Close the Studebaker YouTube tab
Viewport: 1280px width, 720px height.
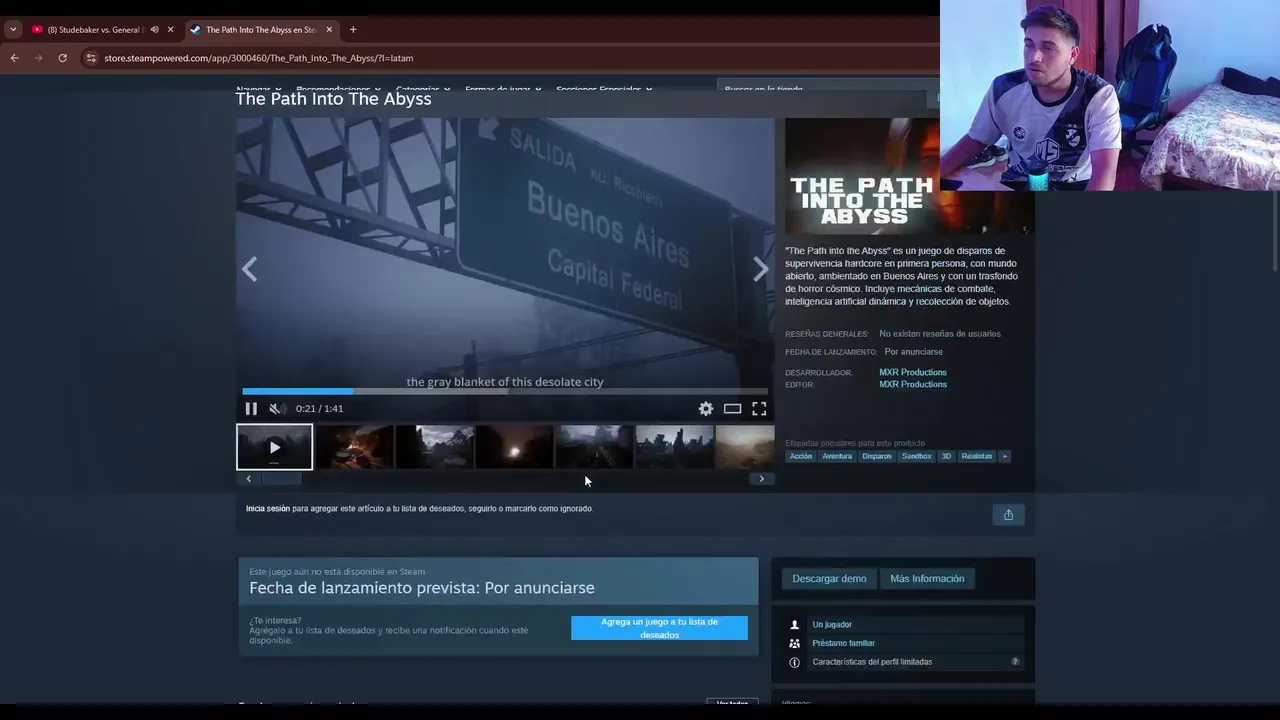click(170, 30)
